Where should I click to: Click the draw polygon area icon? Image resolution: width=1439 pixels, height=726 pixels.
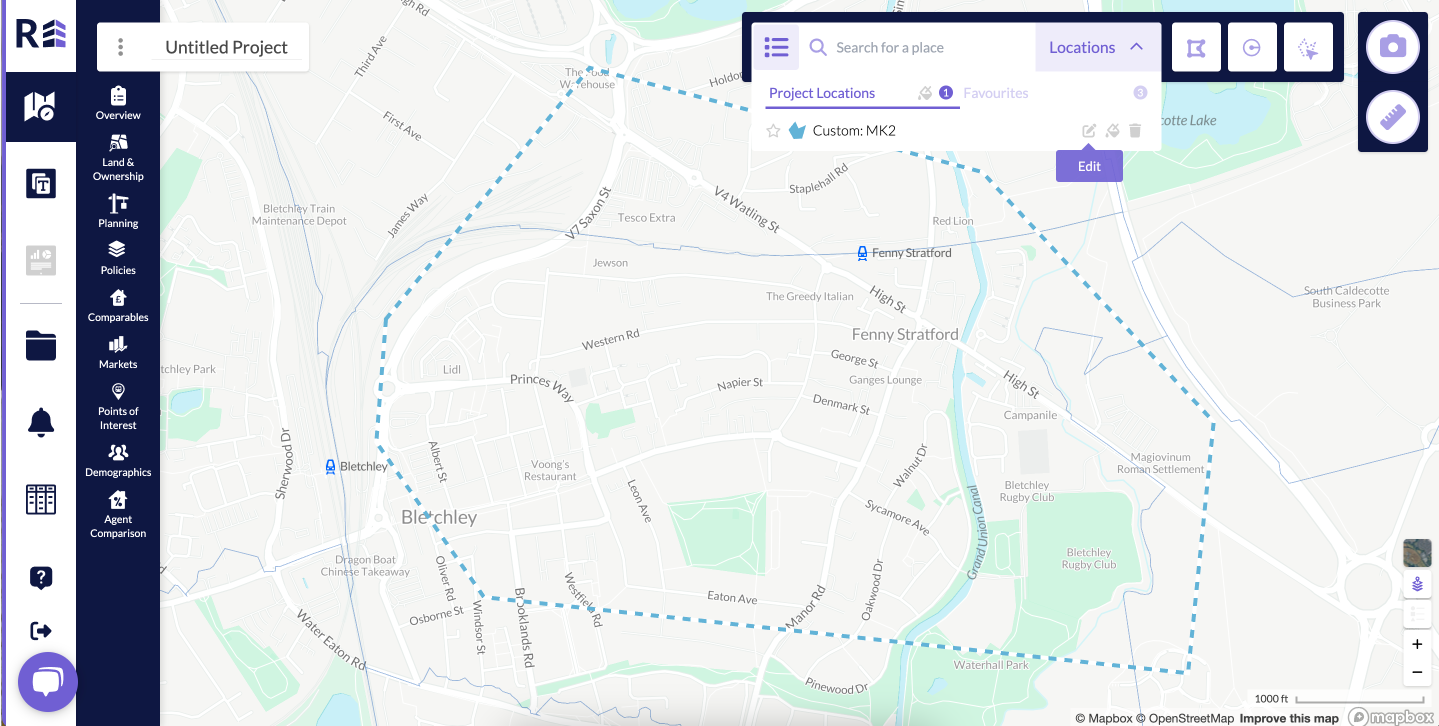click(1196, 47)
